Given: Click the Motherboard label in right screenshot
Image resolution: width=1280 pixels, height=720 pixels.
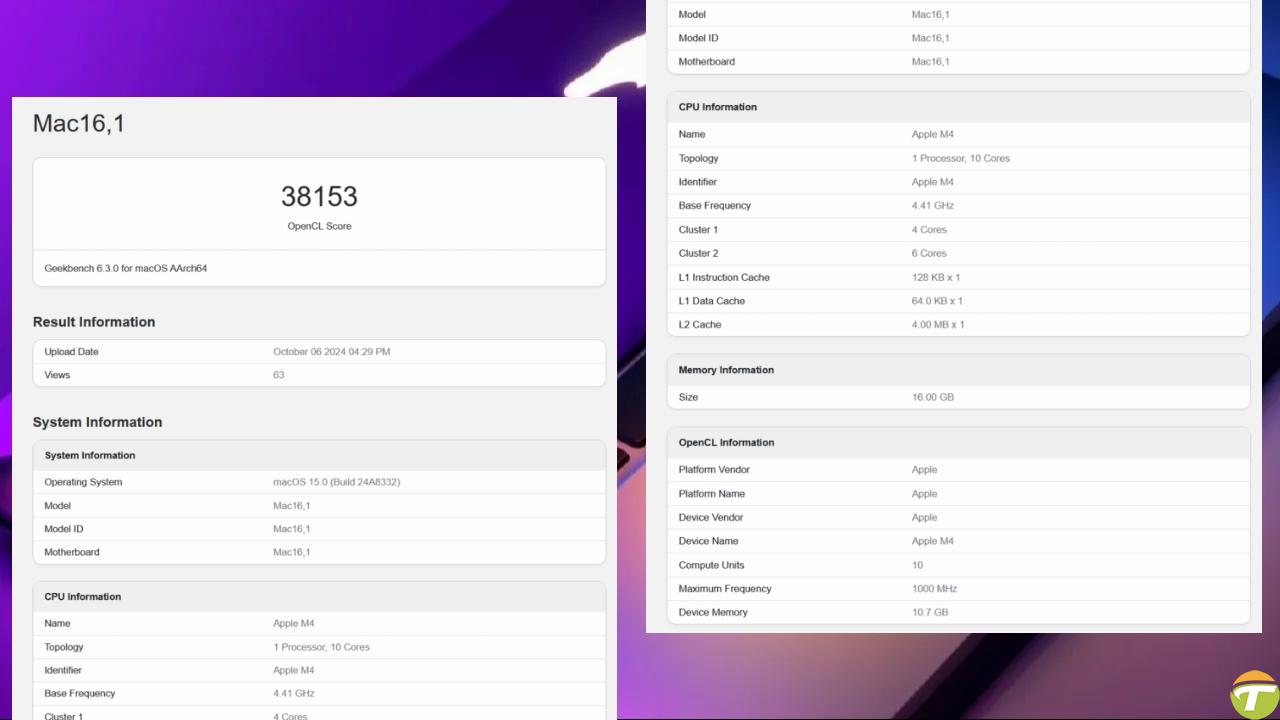Looking at the screenshot, I should click(707, 62).
